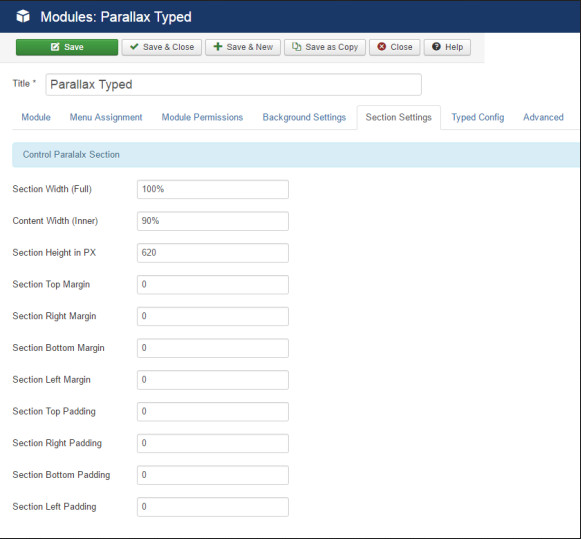
Task: Click the Joomla module cube icon
Action: point(23,16)
